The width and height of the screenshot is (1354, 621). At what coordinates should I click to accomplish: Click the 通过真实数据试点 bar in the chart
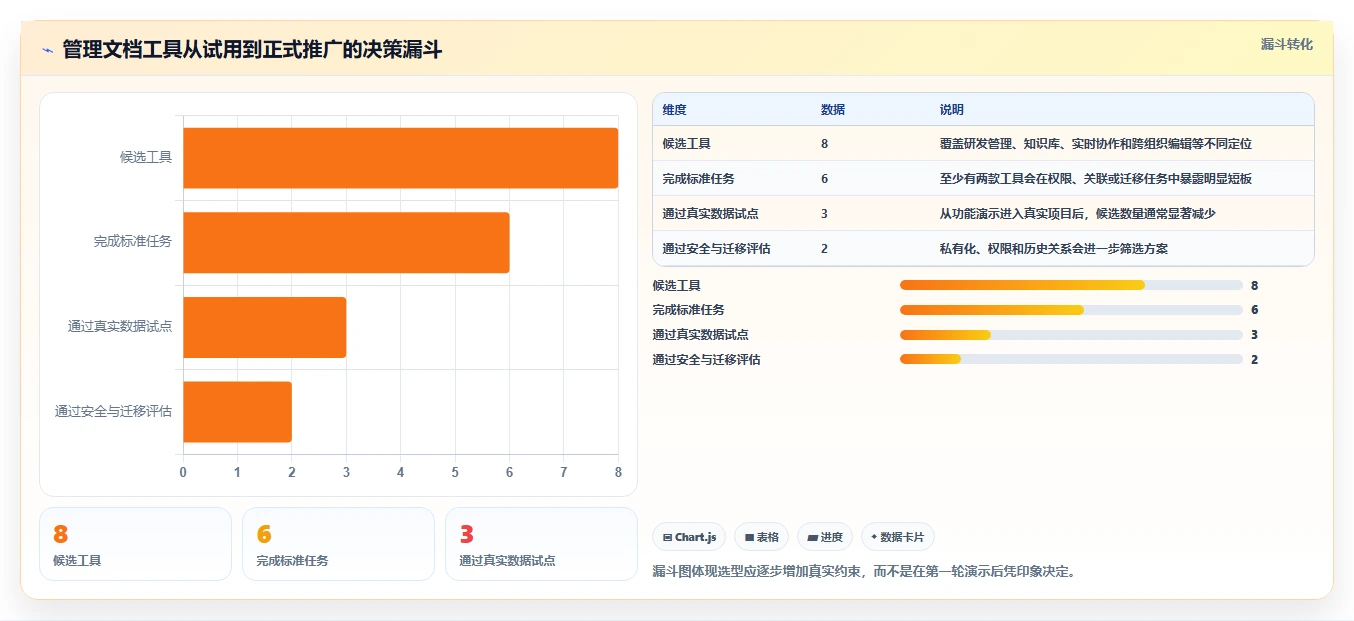[264, 327]
